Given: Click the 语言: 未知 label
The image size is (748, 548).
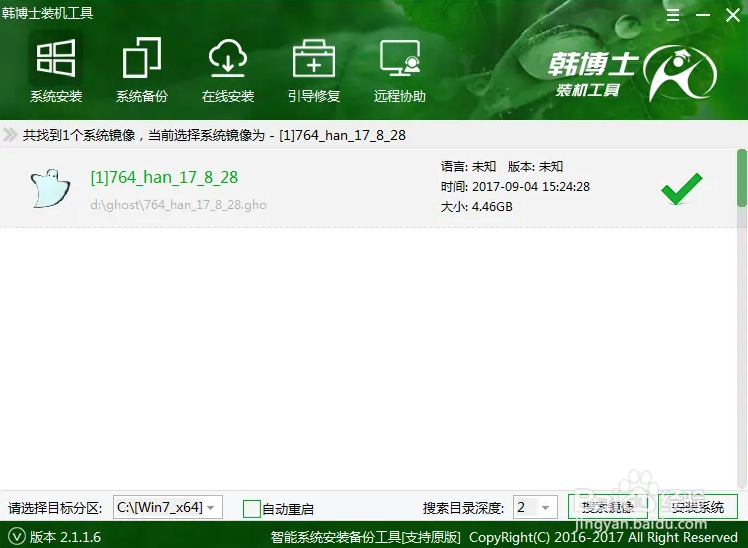Looking at the screenshot, I should (468, 166).
